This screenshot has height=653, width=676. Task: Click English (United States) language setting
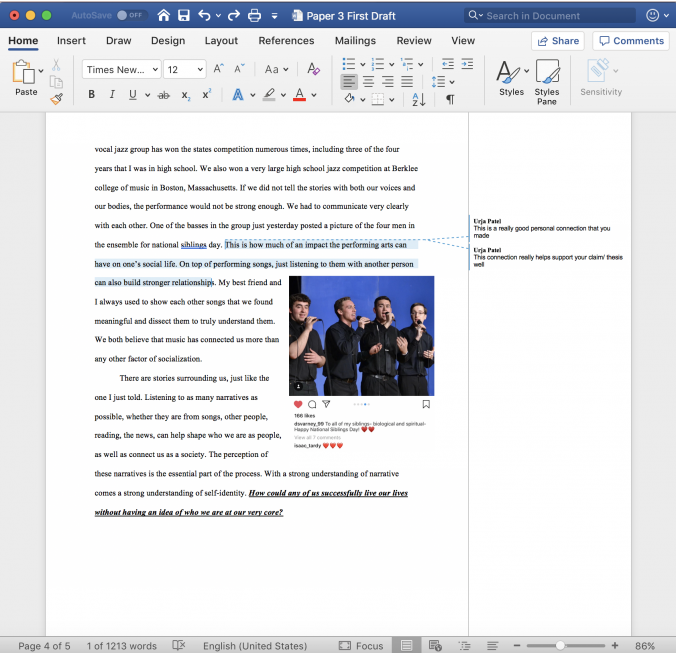[x=255, y=646]
